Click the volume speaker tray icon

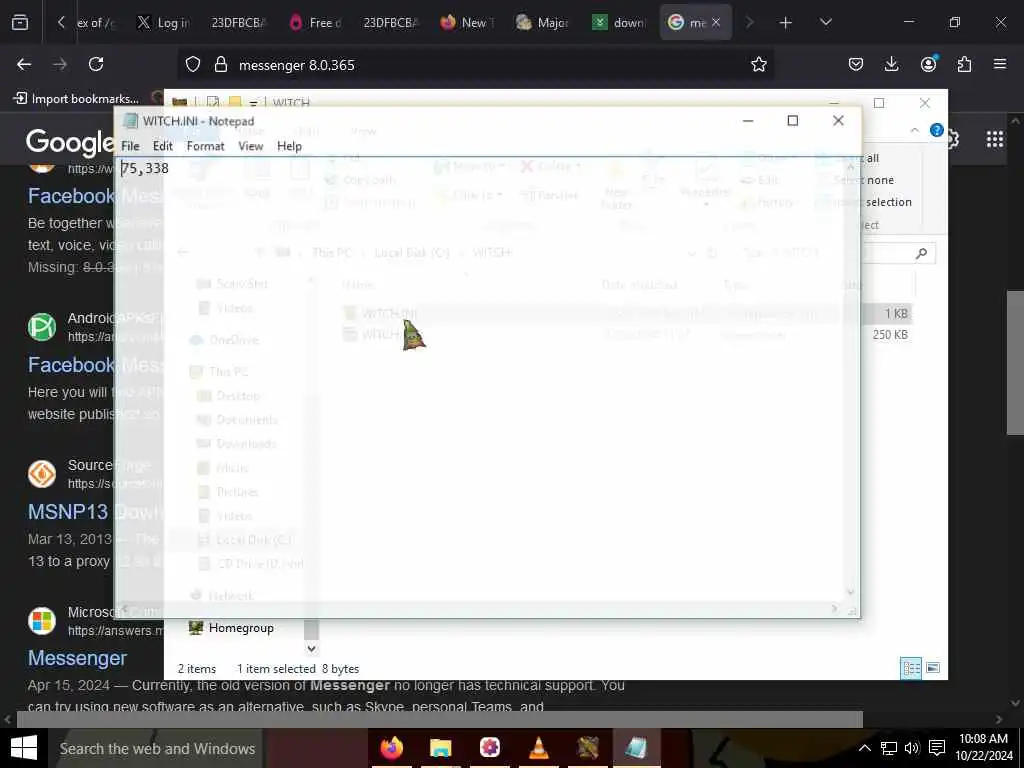click(912, 748)
